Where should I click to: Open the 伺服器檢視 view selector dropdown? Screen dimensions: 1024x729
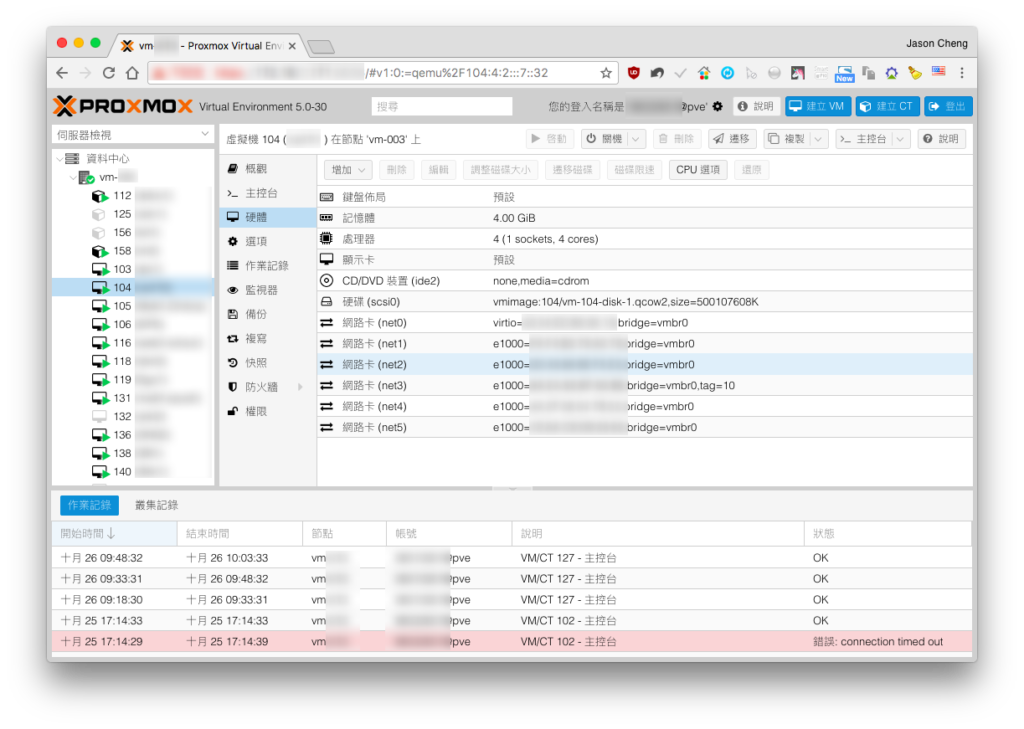[133, 135]
